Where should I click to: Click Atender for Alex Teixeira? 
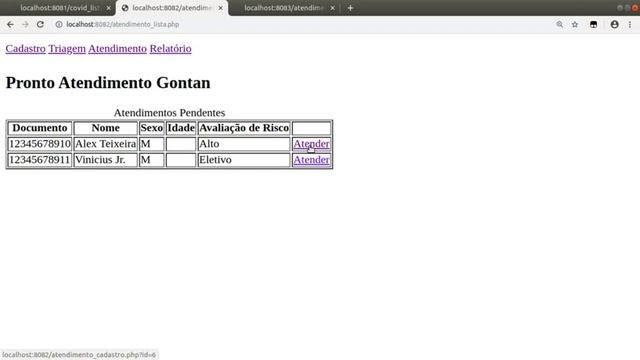tap(311, 144)
